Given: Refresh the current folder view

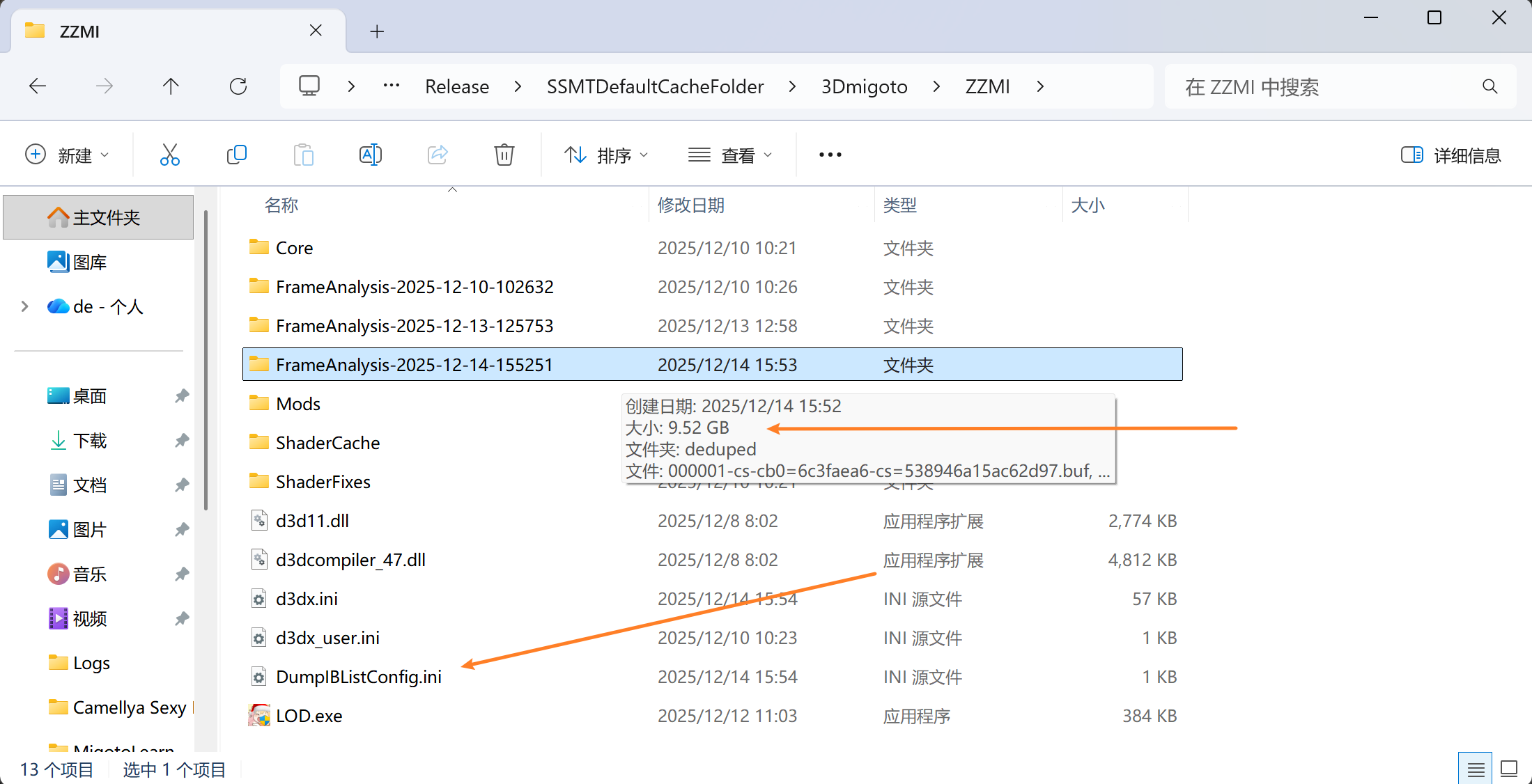Looking at the screenshot, I should [x=238, y=86].
